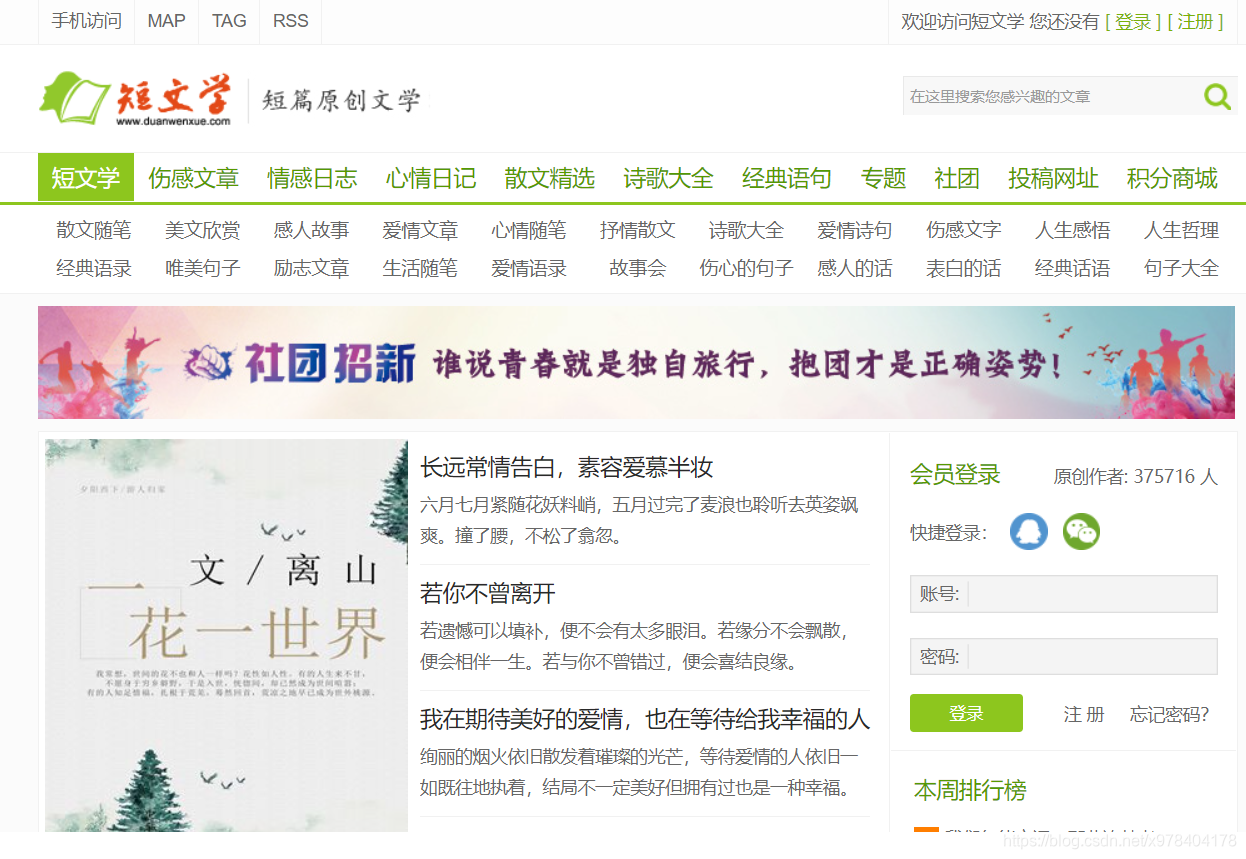
Task: Open the TAG link
Action: tap(229, 21)
